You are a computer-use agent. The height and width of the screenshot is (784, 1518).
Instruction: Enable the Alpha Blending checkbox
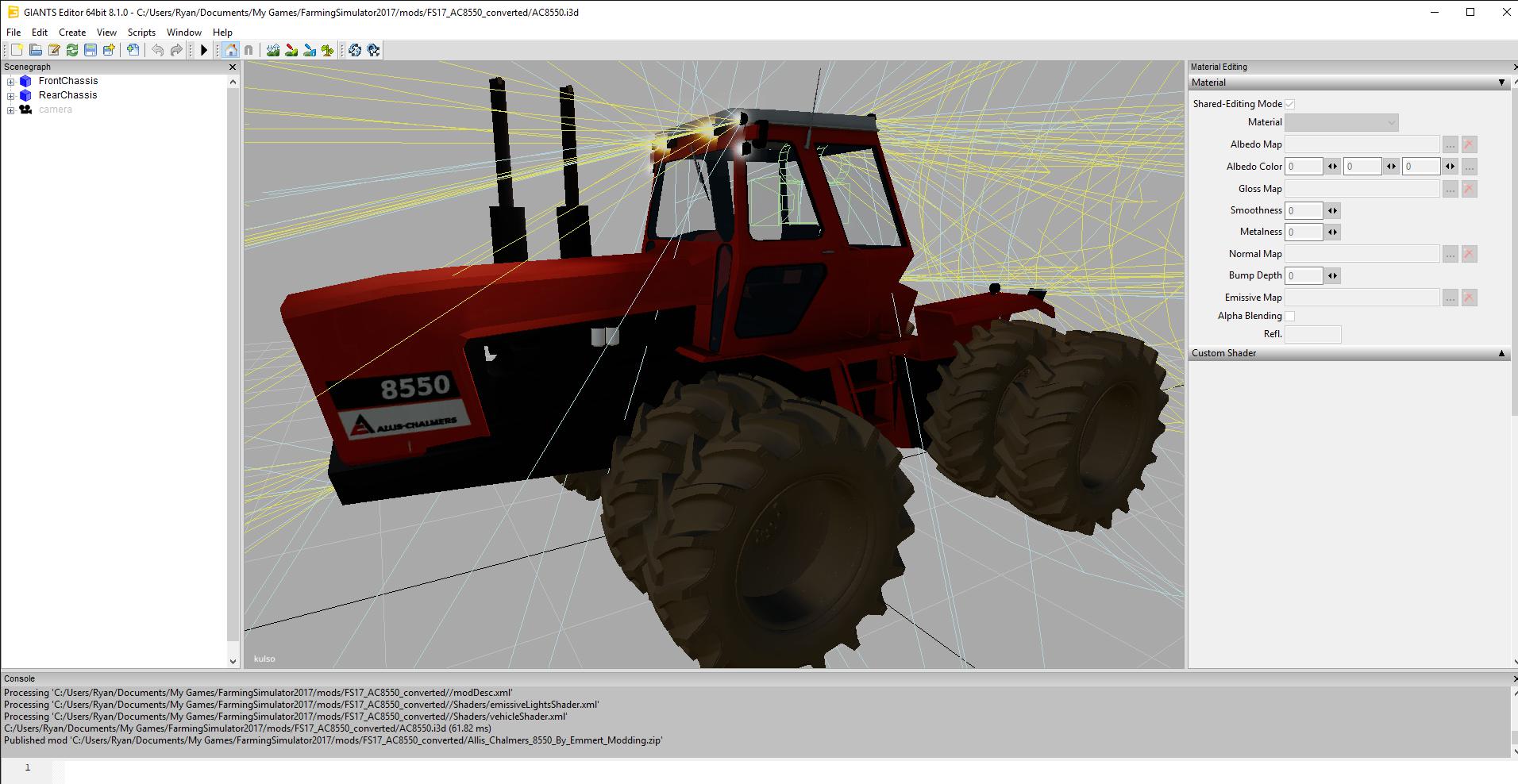[1290, 316]
